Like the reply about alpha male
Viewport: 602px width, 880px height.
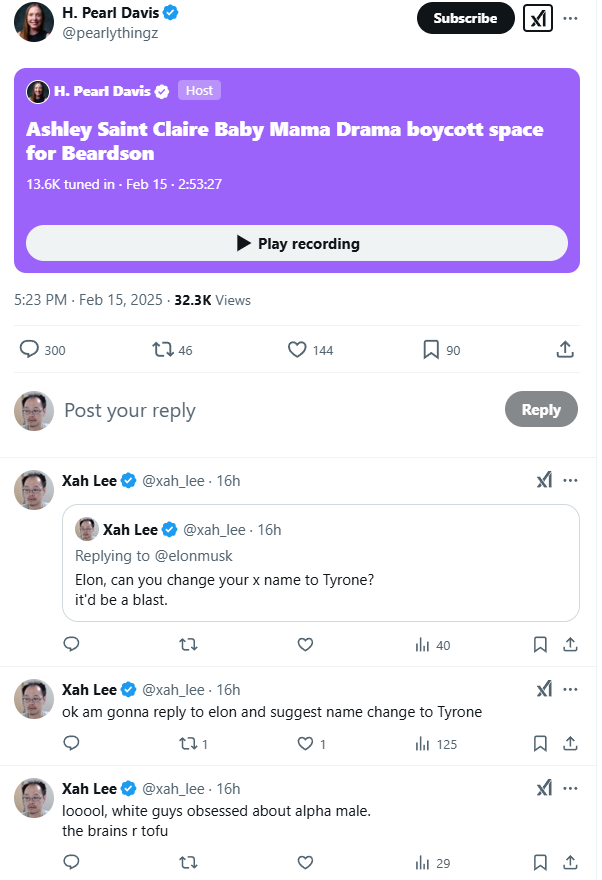tap(306, 862)
